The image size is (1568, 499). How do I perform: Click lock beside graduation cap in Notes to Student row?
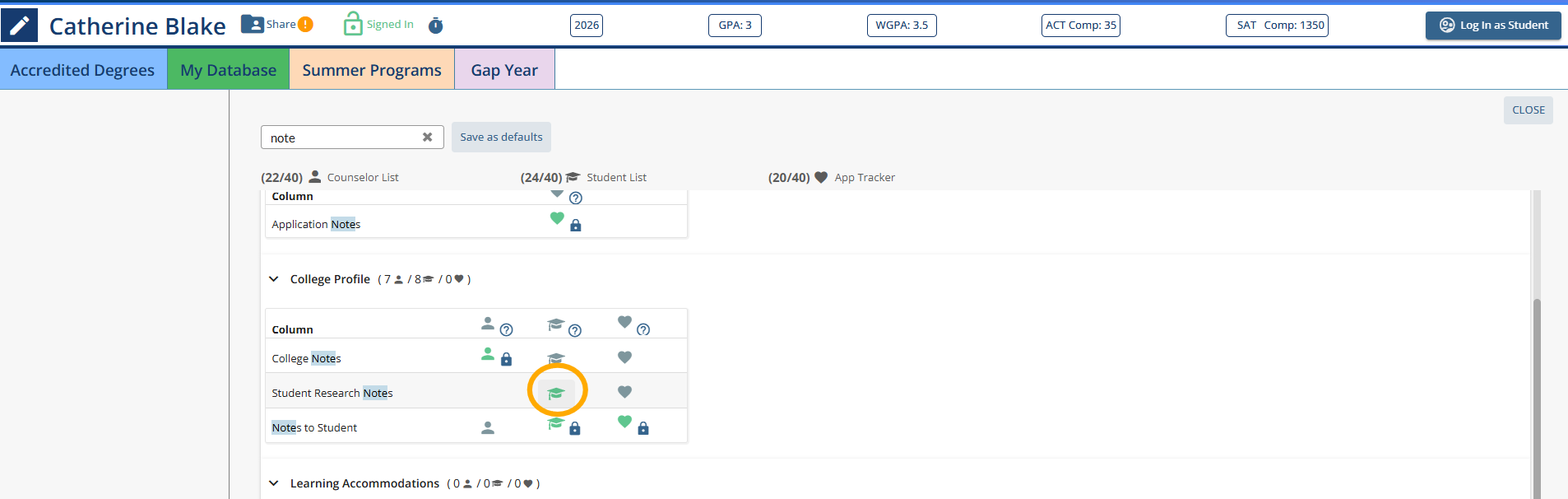point(575,428)
